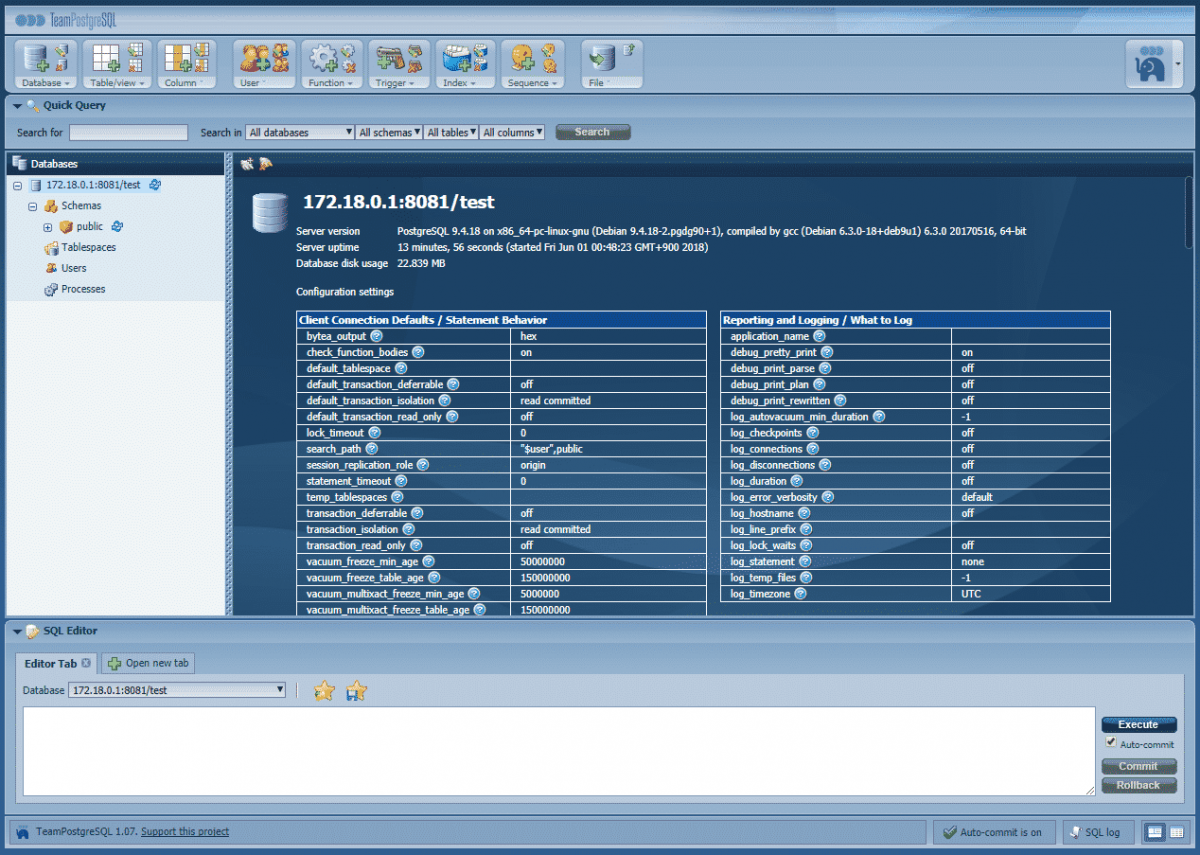1200x855 pixels.
Task: Switch to the left layout view icon in status bar
Action: point(1155,832)
